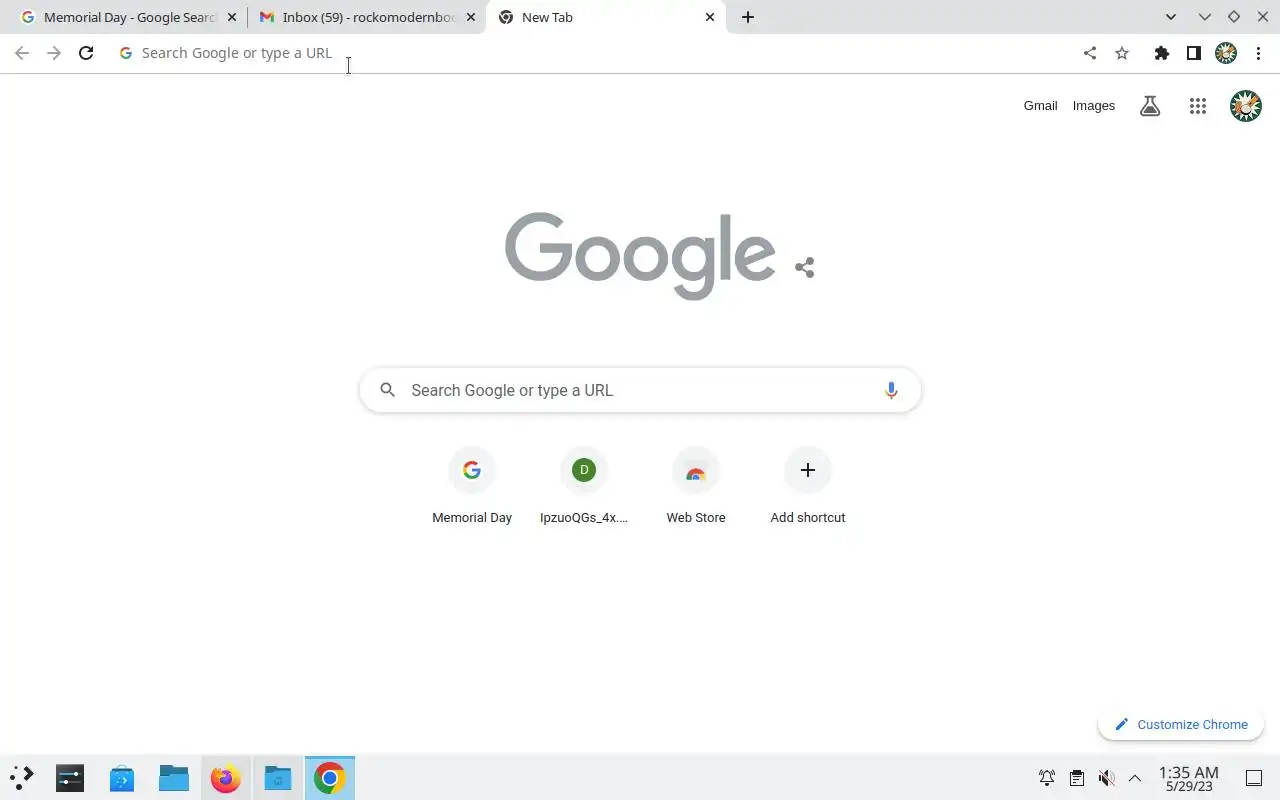Open the system settings taskbar icon
1280x800 pixels.
pyautogui.click(x=70, y=778)
